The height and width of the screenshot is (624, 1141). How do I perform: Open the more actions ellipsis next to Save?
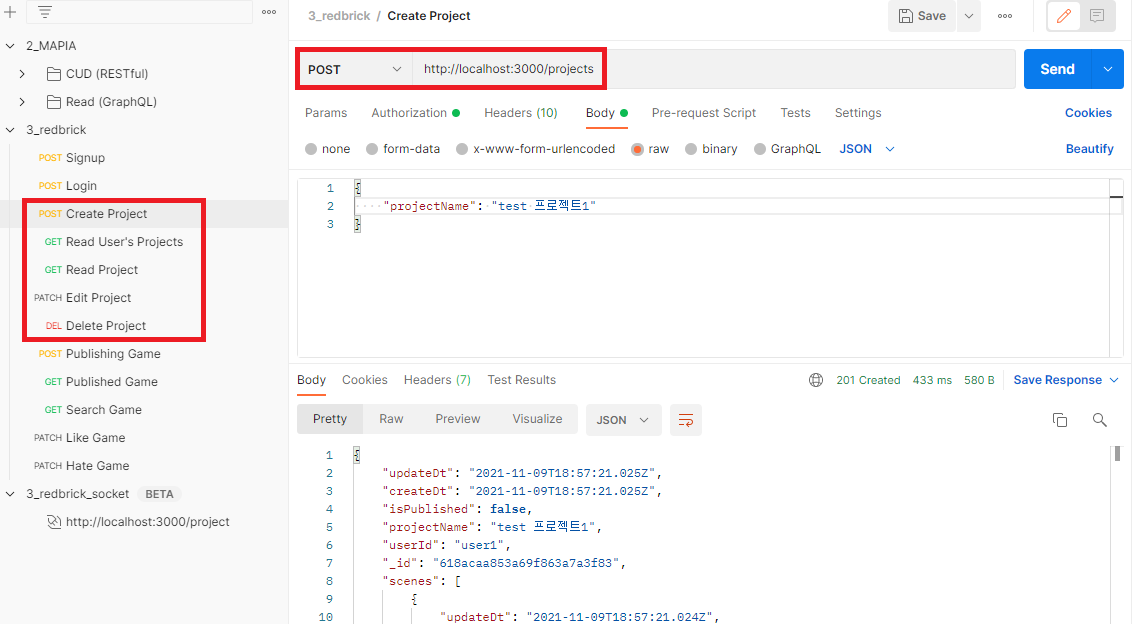(x=1005, y=16)
